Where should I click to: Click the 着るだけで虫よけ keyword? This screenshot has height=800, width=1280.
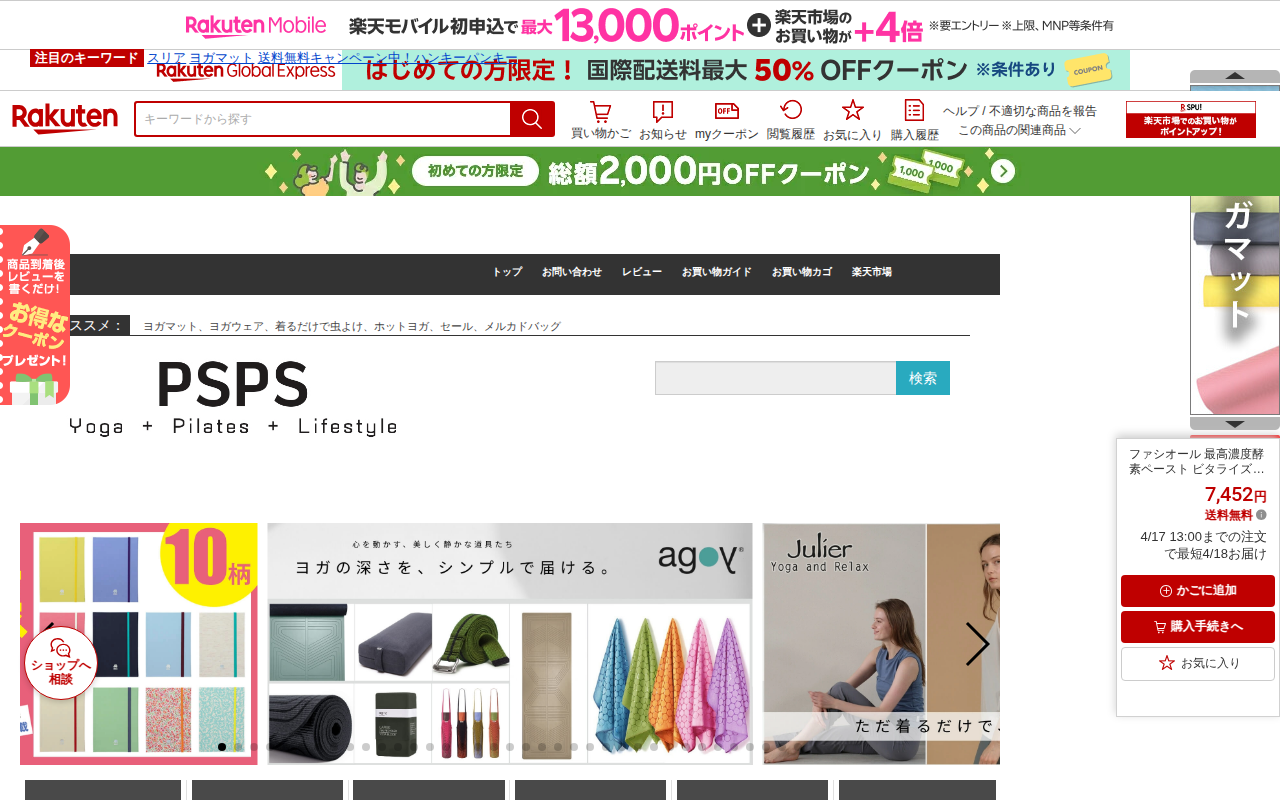(x=319, y=327)
